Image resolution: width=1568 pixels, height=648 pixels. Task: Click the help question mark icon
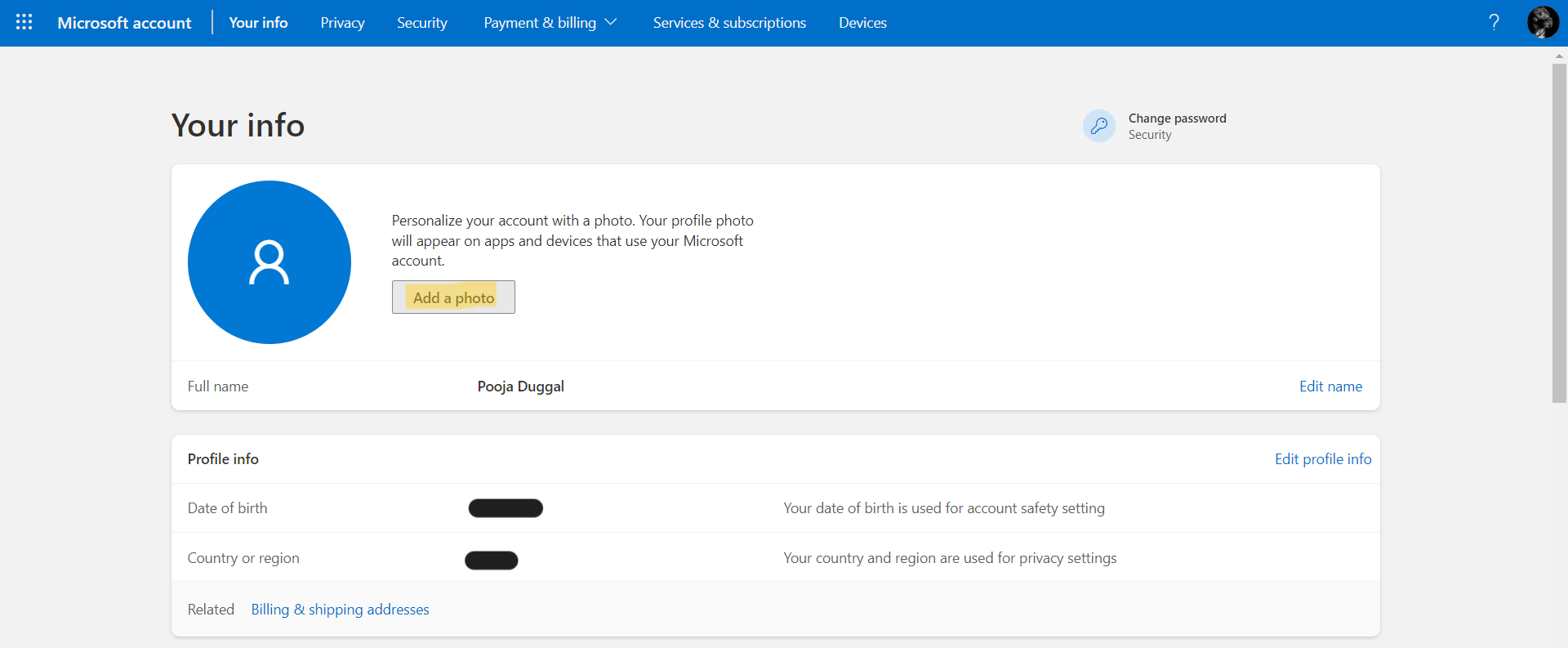click(1494, 22)
